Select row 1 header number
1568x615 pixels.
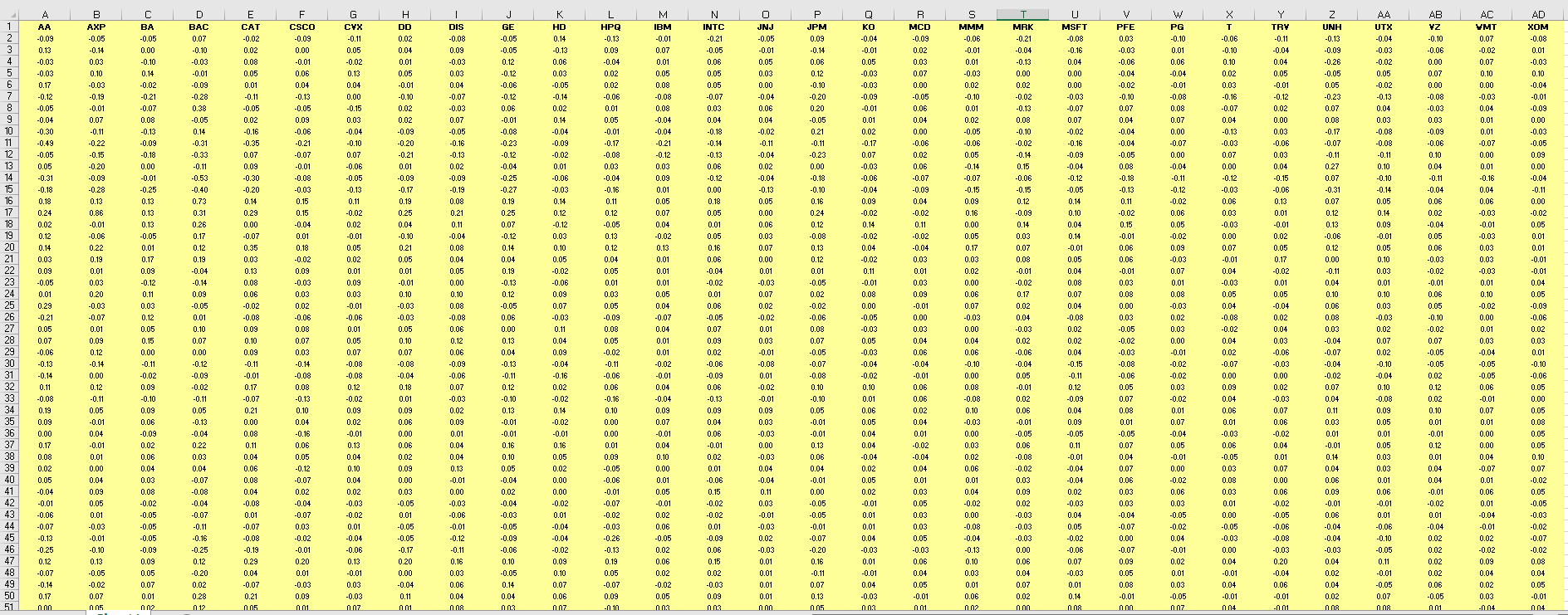click(x=9, y=27)
